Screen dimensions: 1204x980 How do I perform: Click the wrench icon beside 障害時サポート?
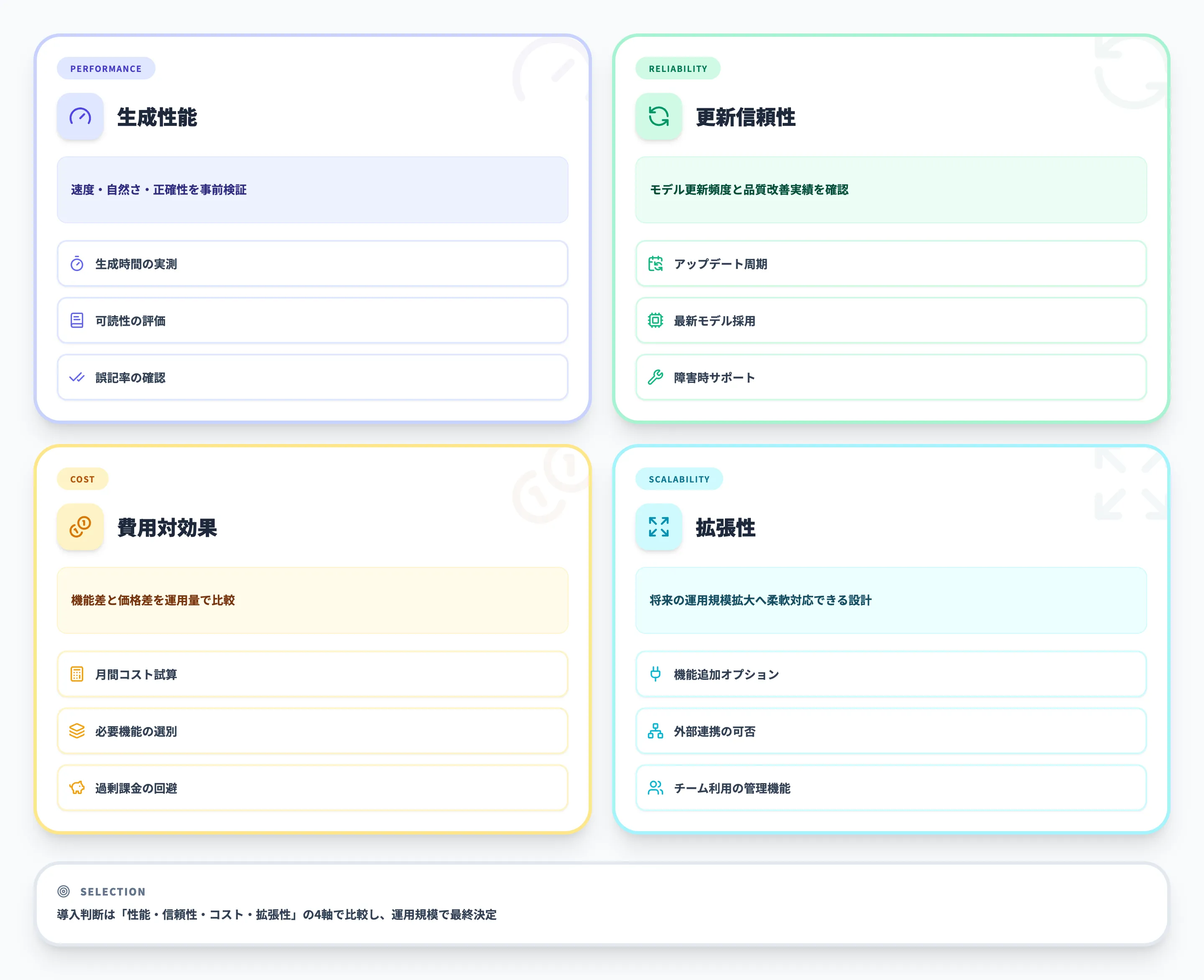[656, 378]
